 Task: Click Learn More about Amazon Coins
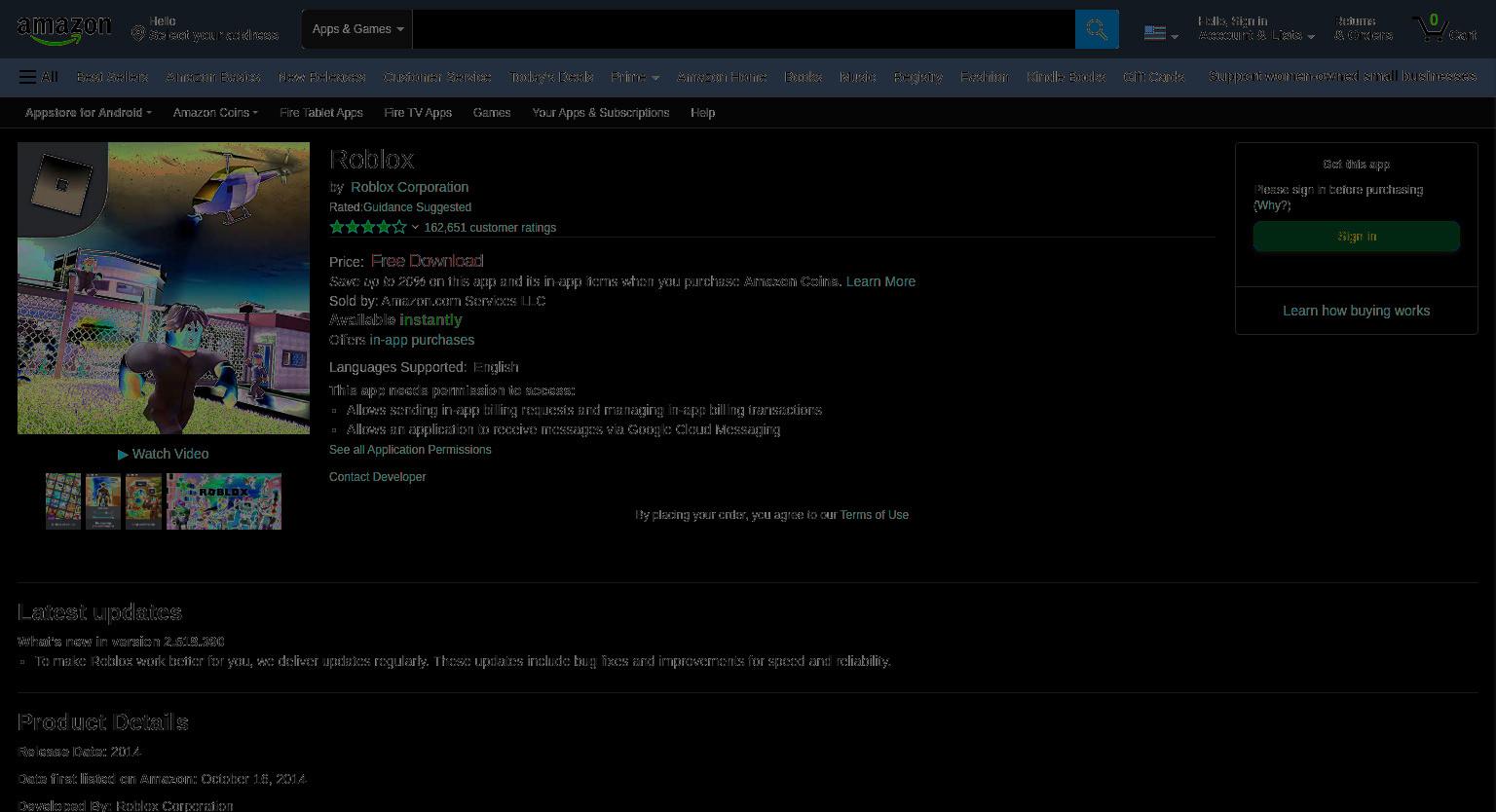pos(880,281)
